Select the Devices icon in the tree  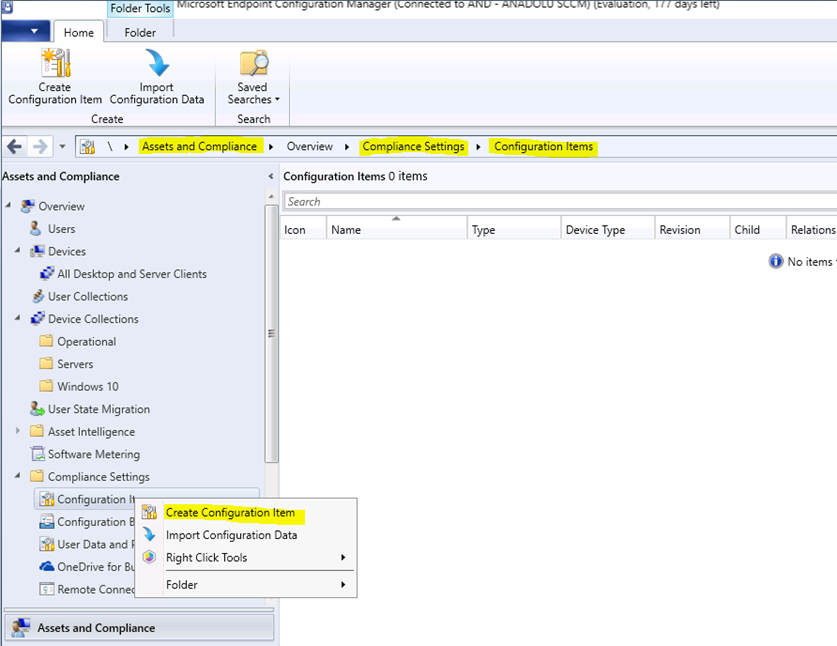37,251
